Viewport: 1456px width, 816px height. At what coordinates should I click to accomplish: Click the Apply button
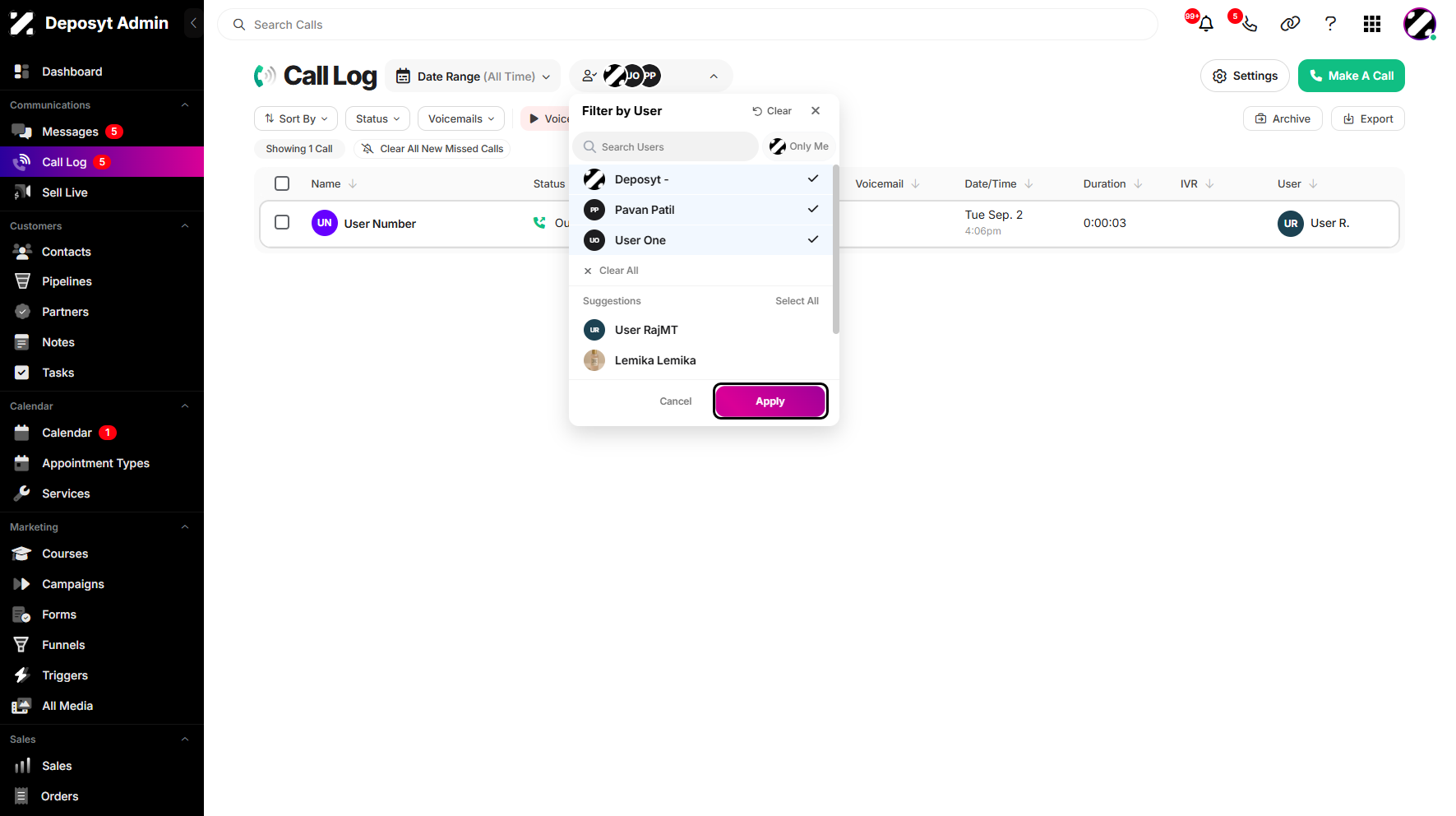(x=770, y=401)
